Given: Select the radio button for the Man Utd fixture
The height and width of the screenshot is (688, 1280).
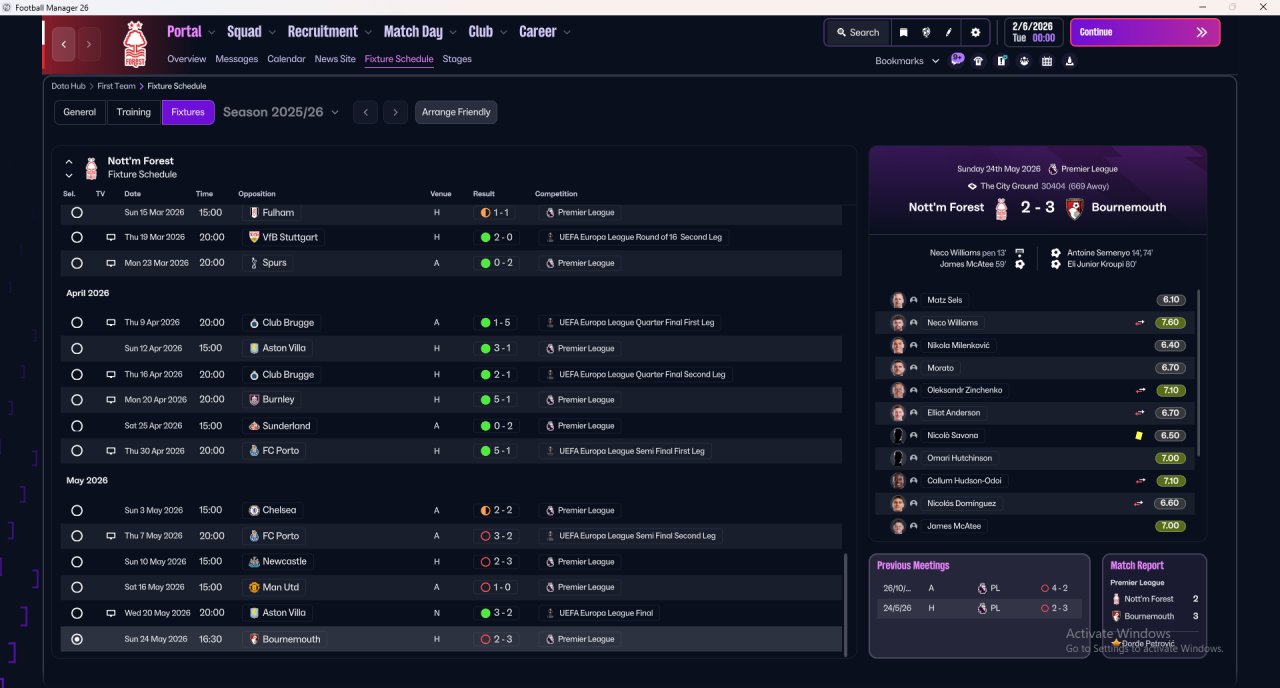Looking at the screenshot, I should pyautogui.click(x=77, y=587).
